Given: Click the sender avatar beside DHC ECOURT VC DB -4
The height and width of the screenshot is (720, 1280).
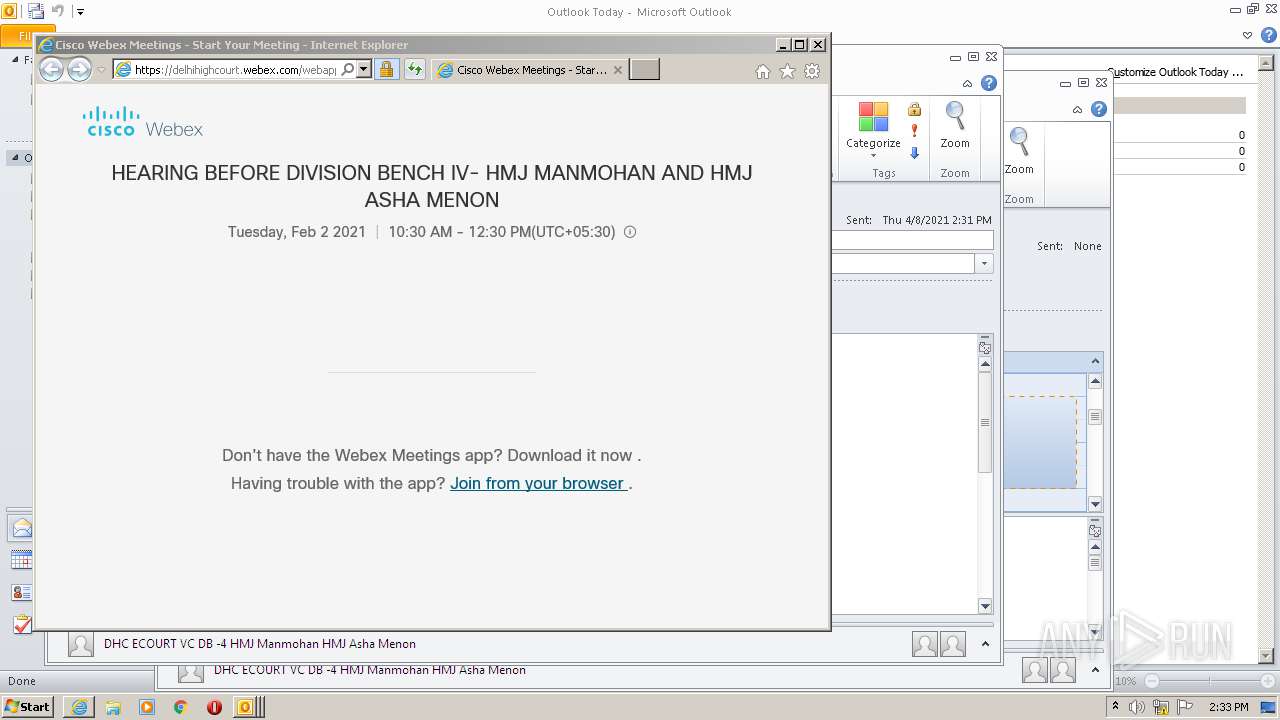Looking at the screenshot, I should click(x=81, y=645).
